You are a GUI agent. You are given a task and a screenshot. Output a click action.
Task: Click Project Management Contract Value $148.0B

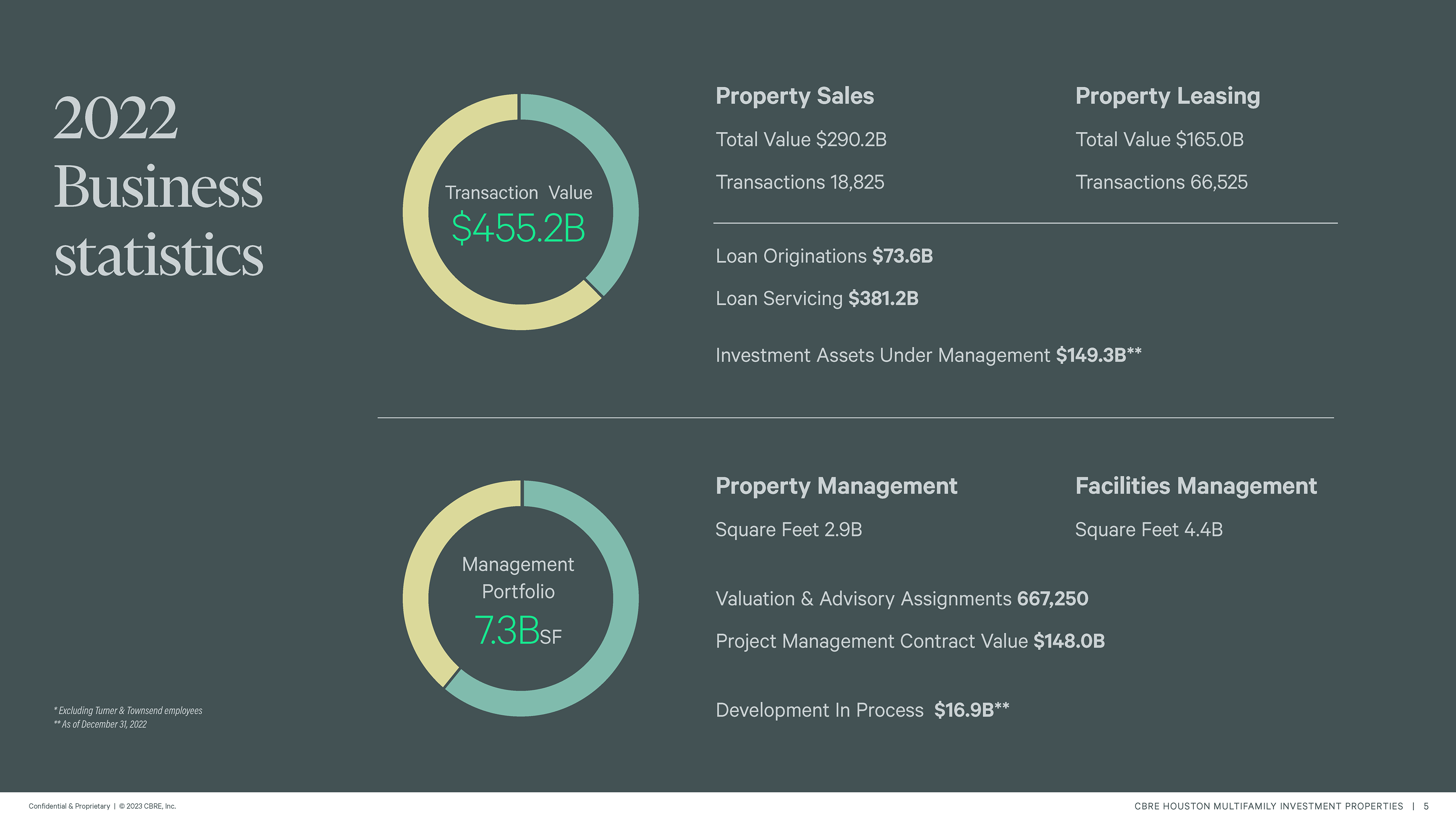[x=910, y=641]
